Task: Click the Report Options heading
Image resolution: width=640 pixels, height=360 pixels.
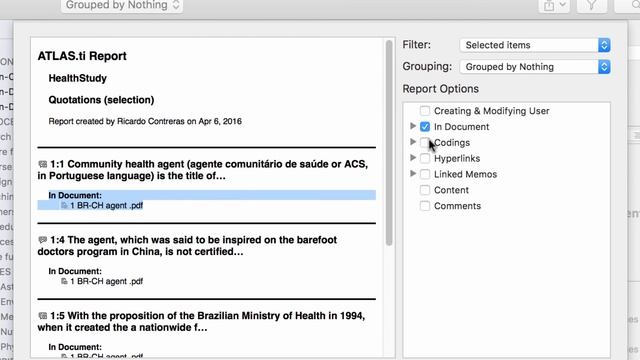Action: (x=440, y=89)
